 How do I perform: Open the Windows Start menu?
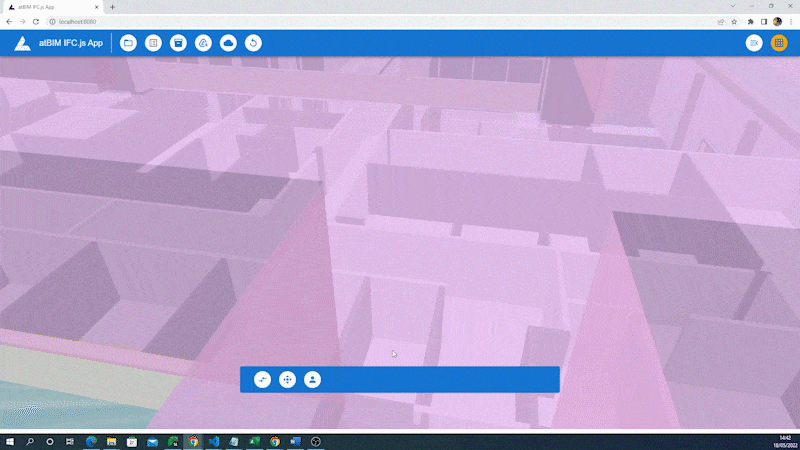click(9, 441)
